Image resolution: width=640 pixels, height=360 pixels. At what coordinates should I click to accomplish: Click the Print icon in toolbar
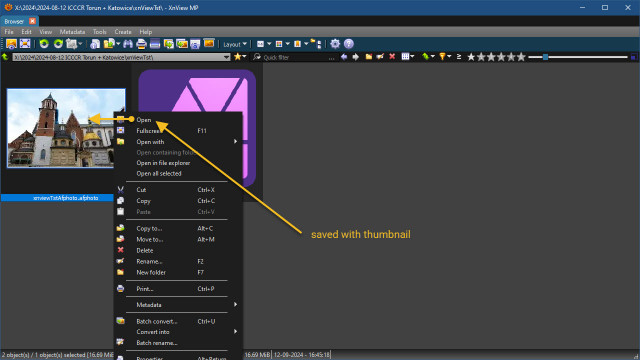141,44
